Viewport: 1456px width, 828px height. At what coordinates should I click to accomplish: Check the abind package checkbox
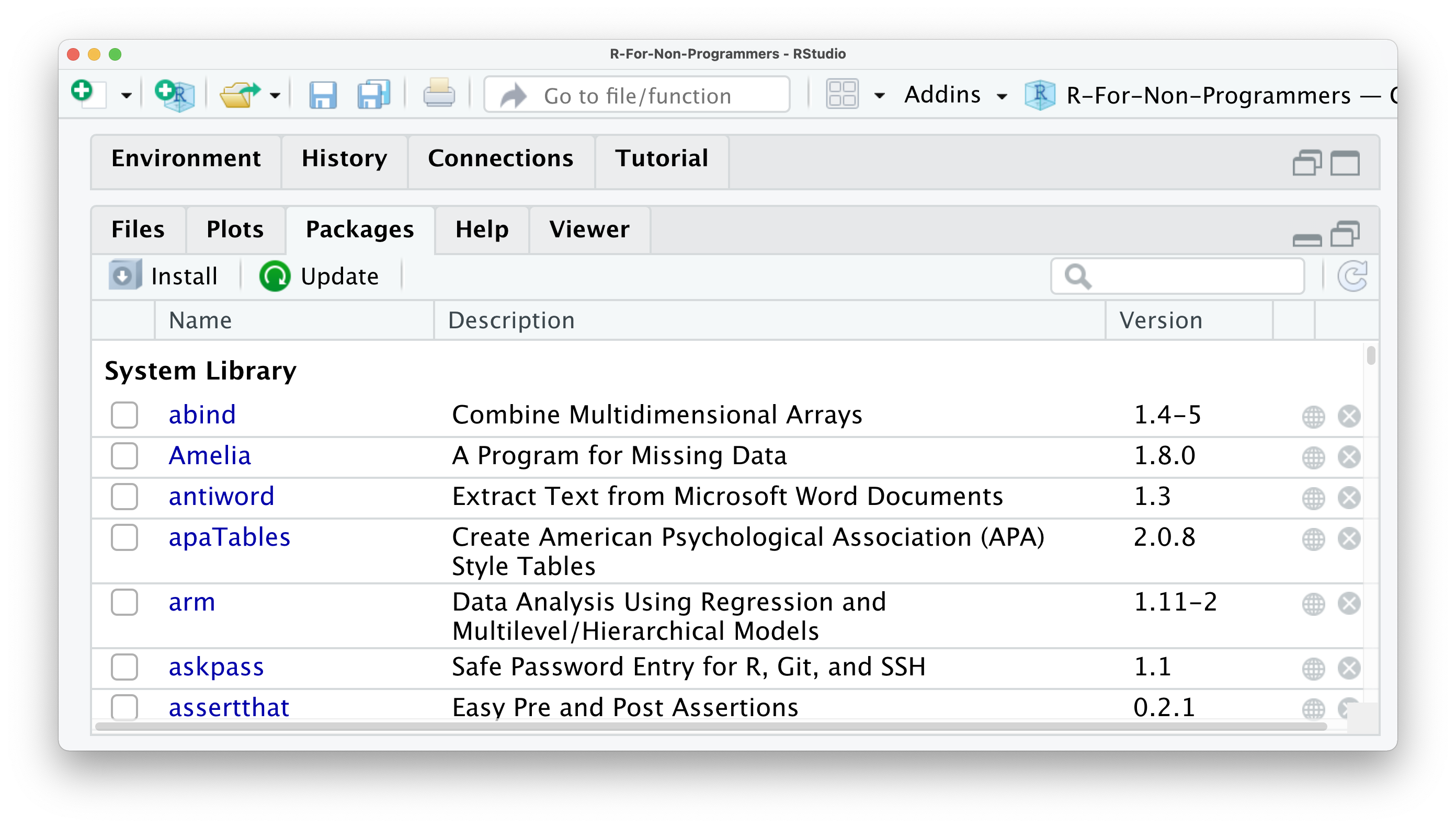point(124,415)
